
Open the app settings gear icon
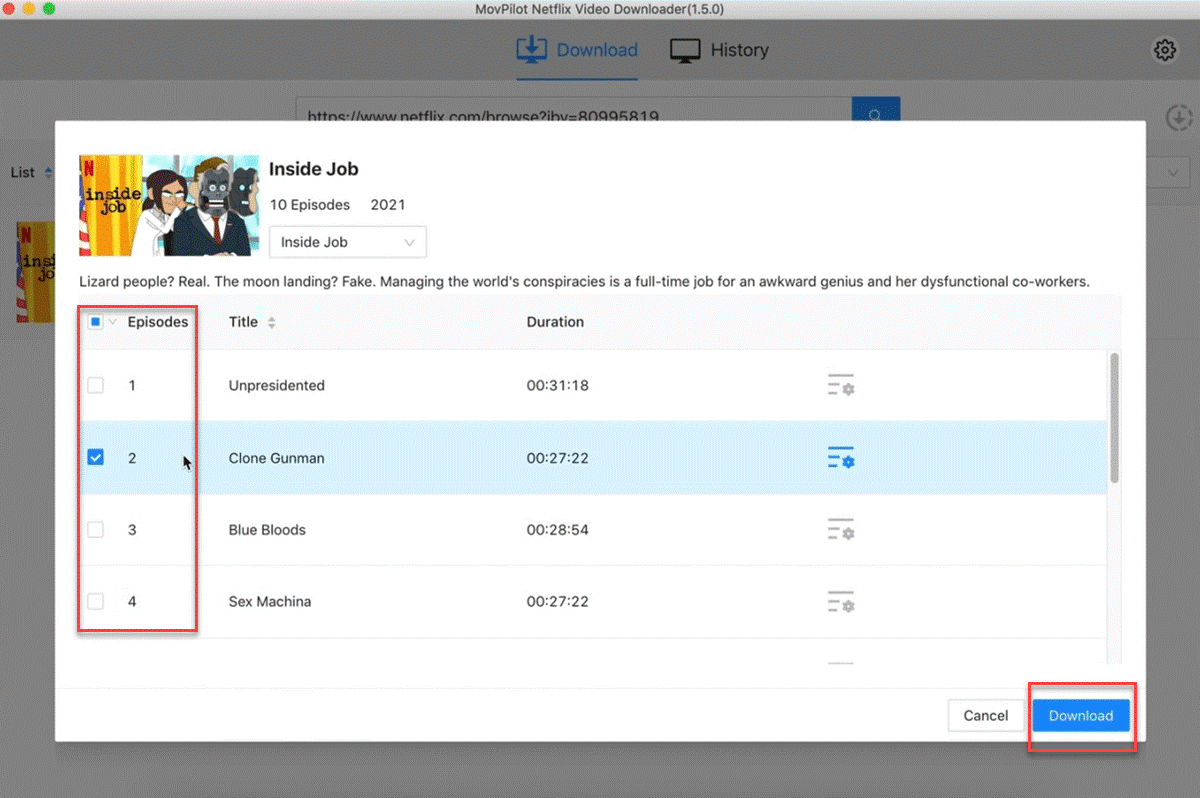pyautogui.click(x=1164, y=50)
